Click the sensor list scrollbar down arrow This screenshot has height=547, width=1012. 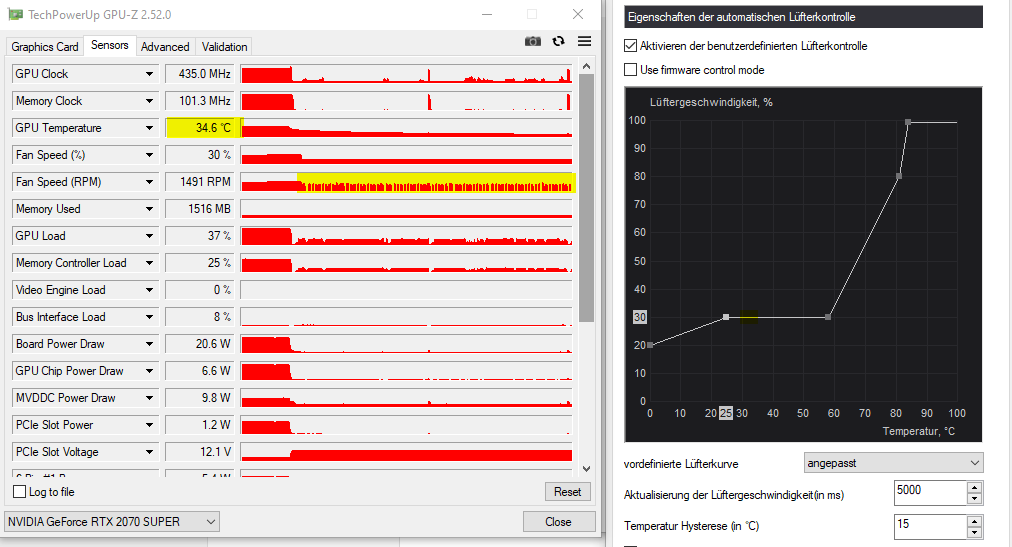click(x=586, y=469)
